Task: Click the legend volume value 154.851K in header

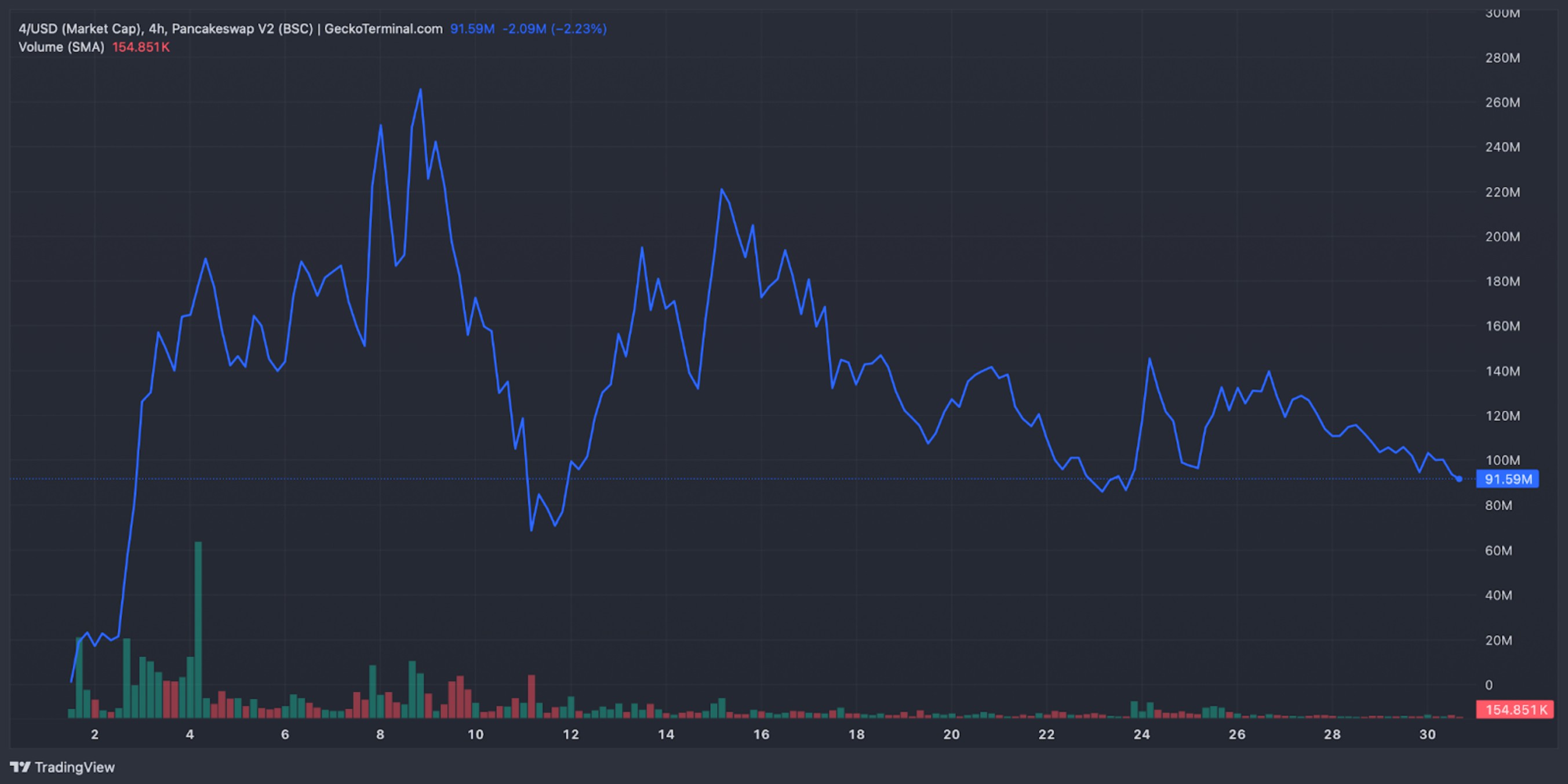Action: (x=141, y=47)
